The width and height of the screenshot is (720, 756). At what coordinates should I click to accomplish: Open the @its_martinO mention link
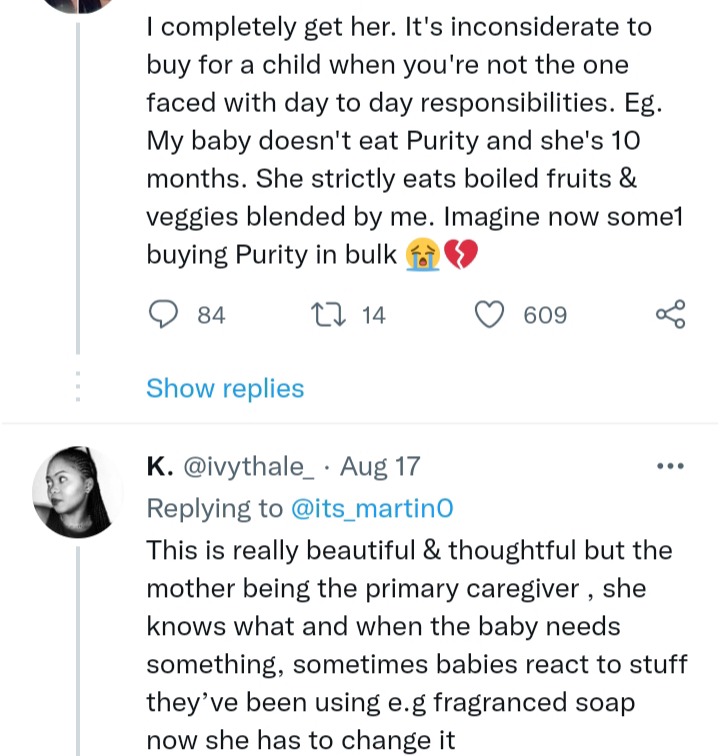[x=372, y=509]
